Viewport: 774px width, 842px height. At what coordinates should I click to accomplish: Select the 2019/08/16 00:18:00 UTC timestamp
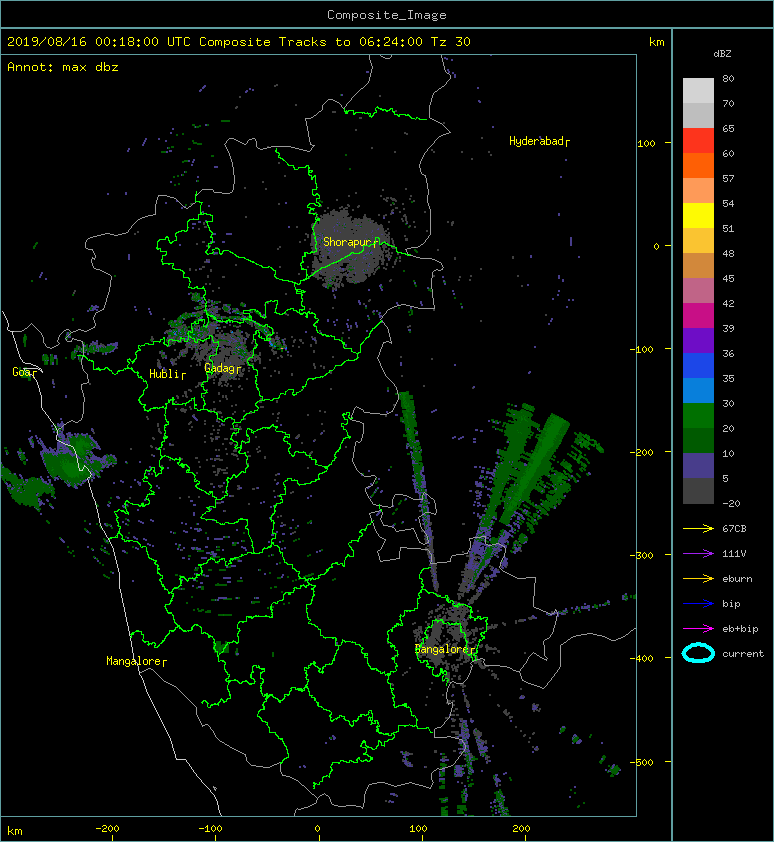point(99,42)
